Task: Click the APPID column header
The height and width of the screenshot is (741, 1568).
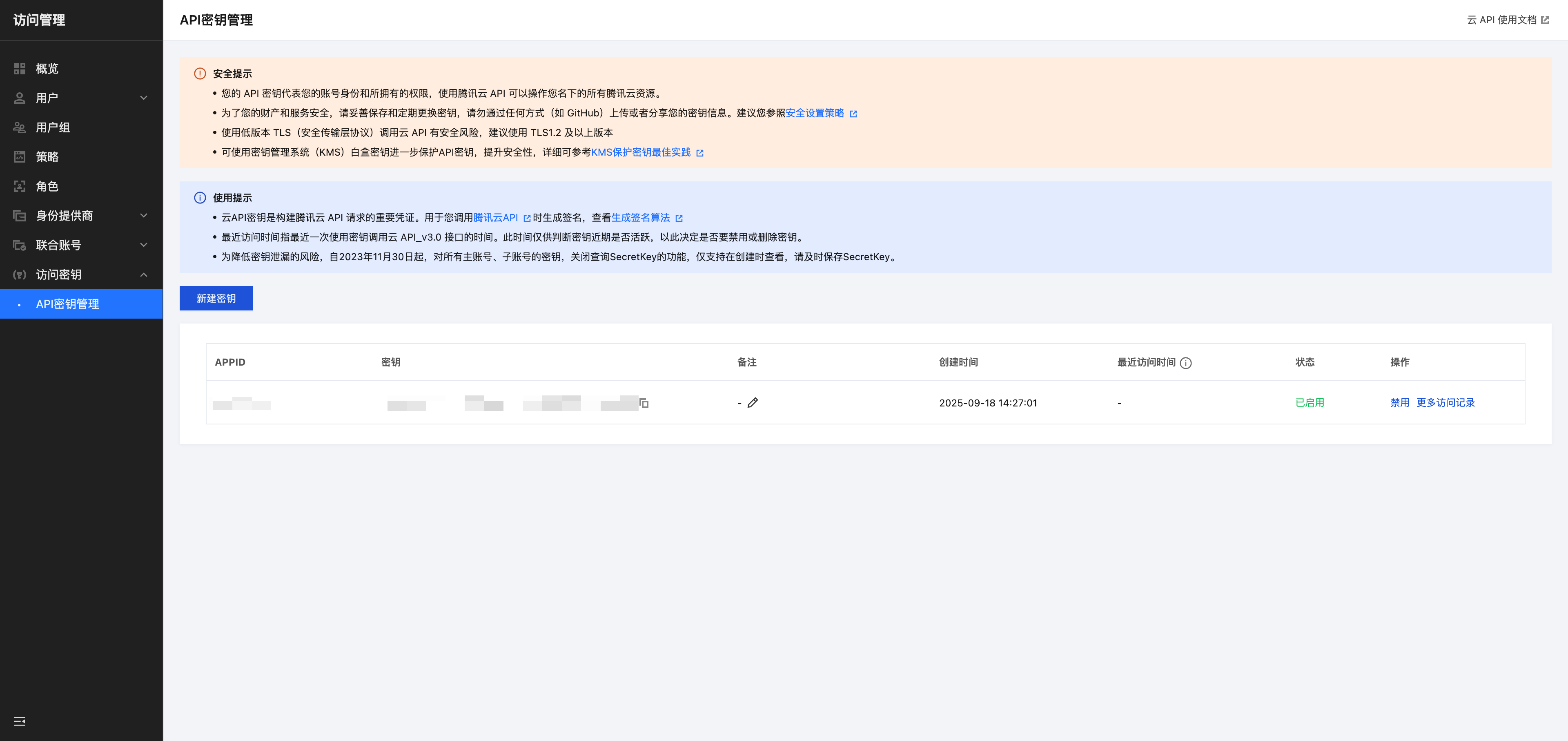Action: click(x=230, y=362)
